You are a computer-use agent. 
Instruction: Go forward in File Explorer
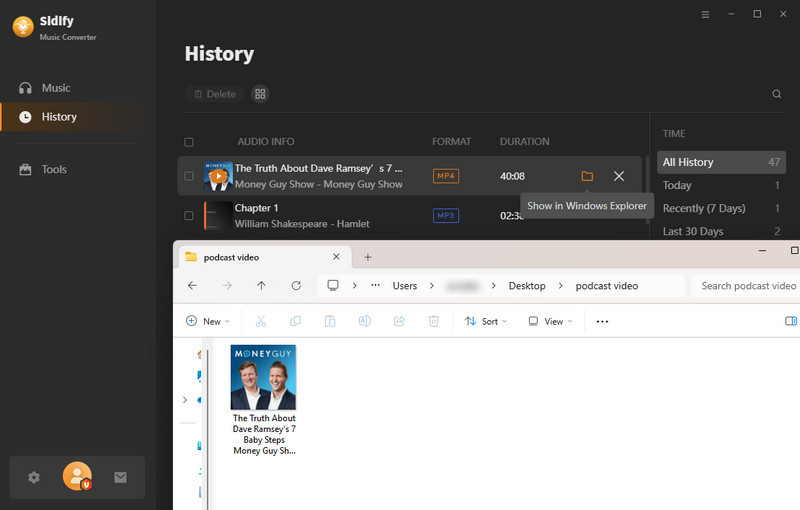[227, 286]
